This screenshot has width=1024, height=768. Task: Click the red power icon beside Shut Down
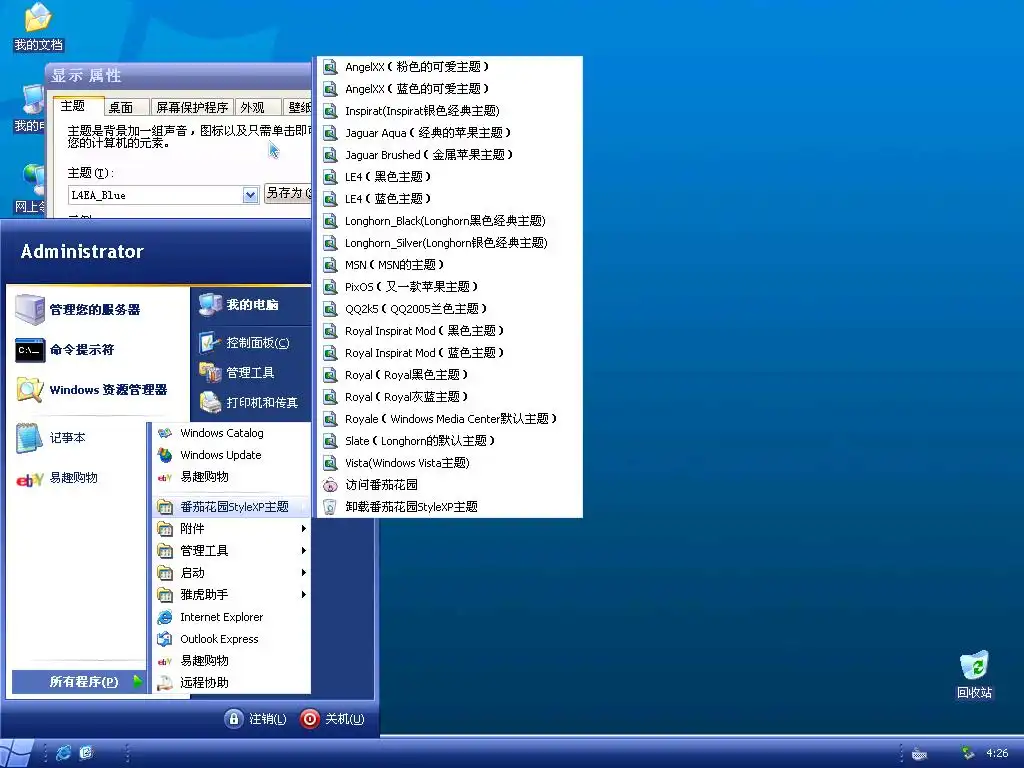click(x=310, y=718)
